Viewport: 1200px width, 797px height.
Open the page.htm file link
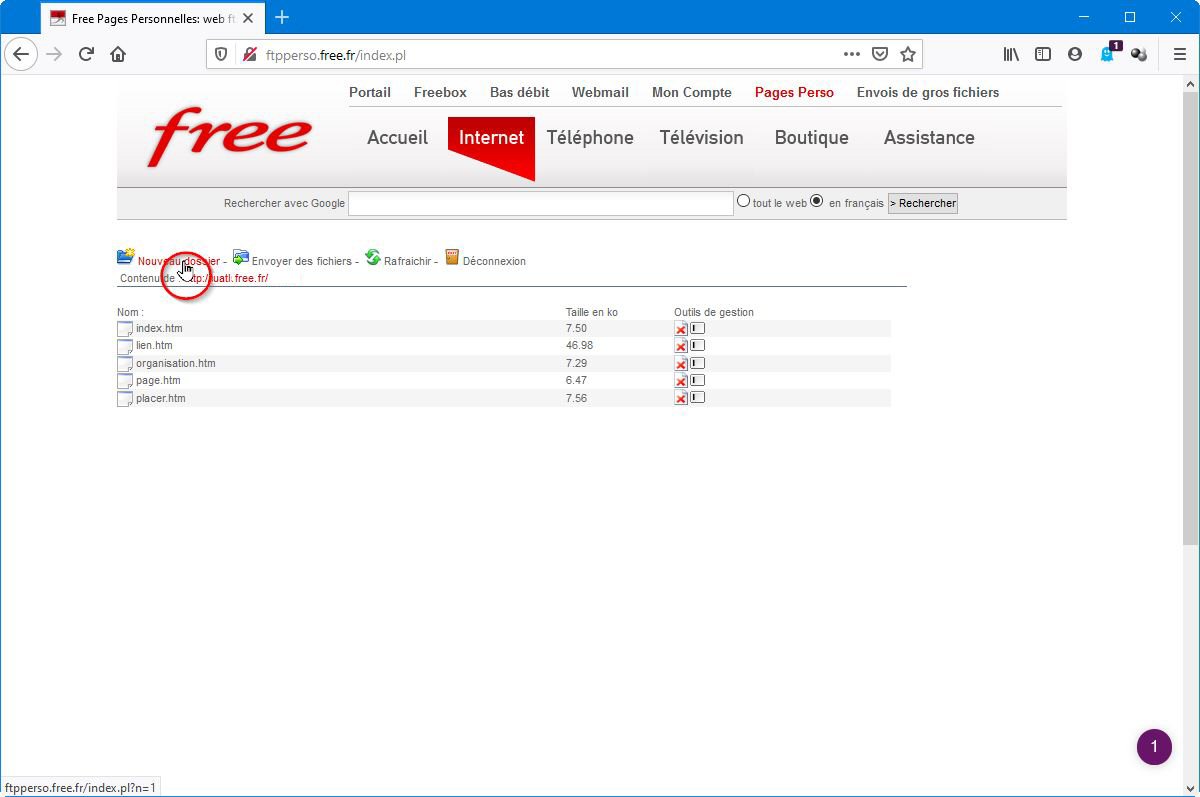(158, 380)
